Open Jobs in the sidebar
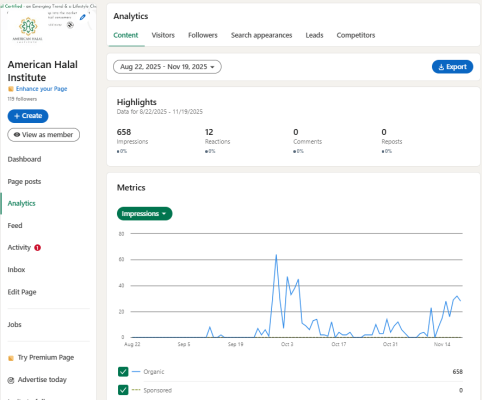This screenshot has width=482, height=400. click(14, 325)
